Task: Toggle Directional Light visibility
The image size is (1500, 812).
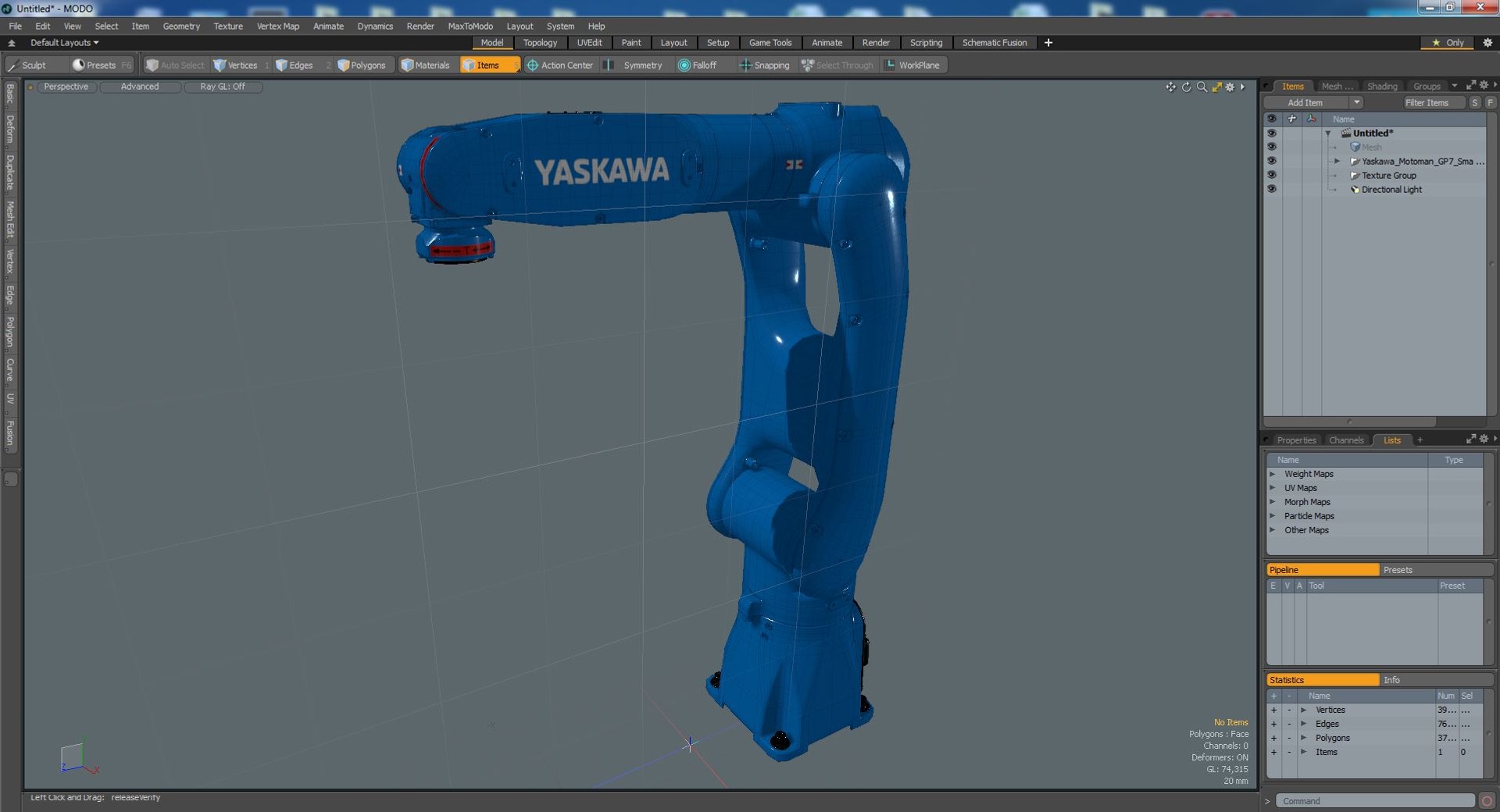Action: pyautogui.click(x=1272, y=190)
